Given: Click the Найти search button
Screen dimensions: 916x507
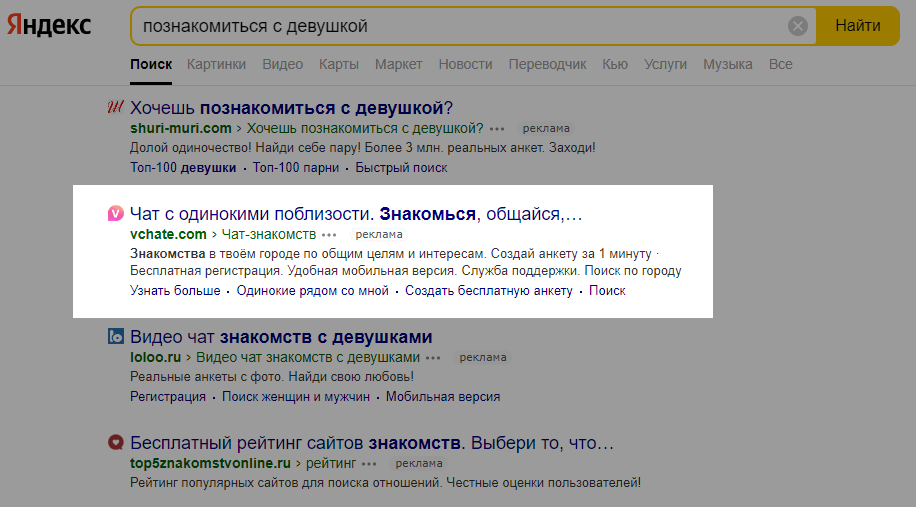Looking at the screenshot, I should [x=858, y=26].
